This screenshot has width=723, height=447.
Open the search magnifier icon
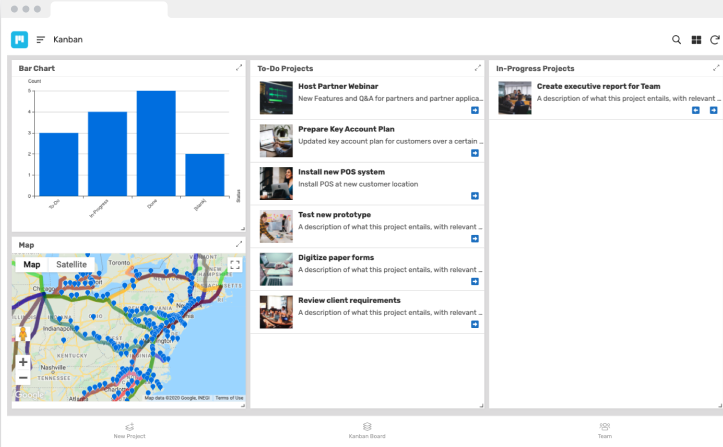click(x=676, y=40)
